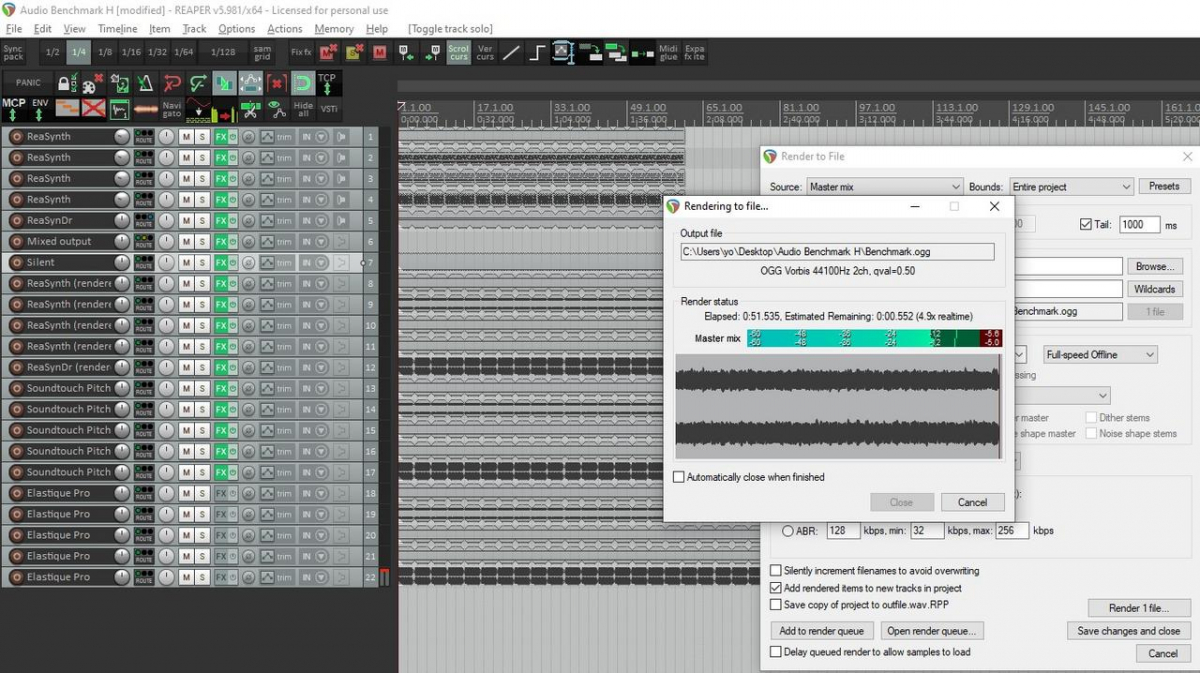
Task: Open the Track menu
Action: click(x=194, y=29)
